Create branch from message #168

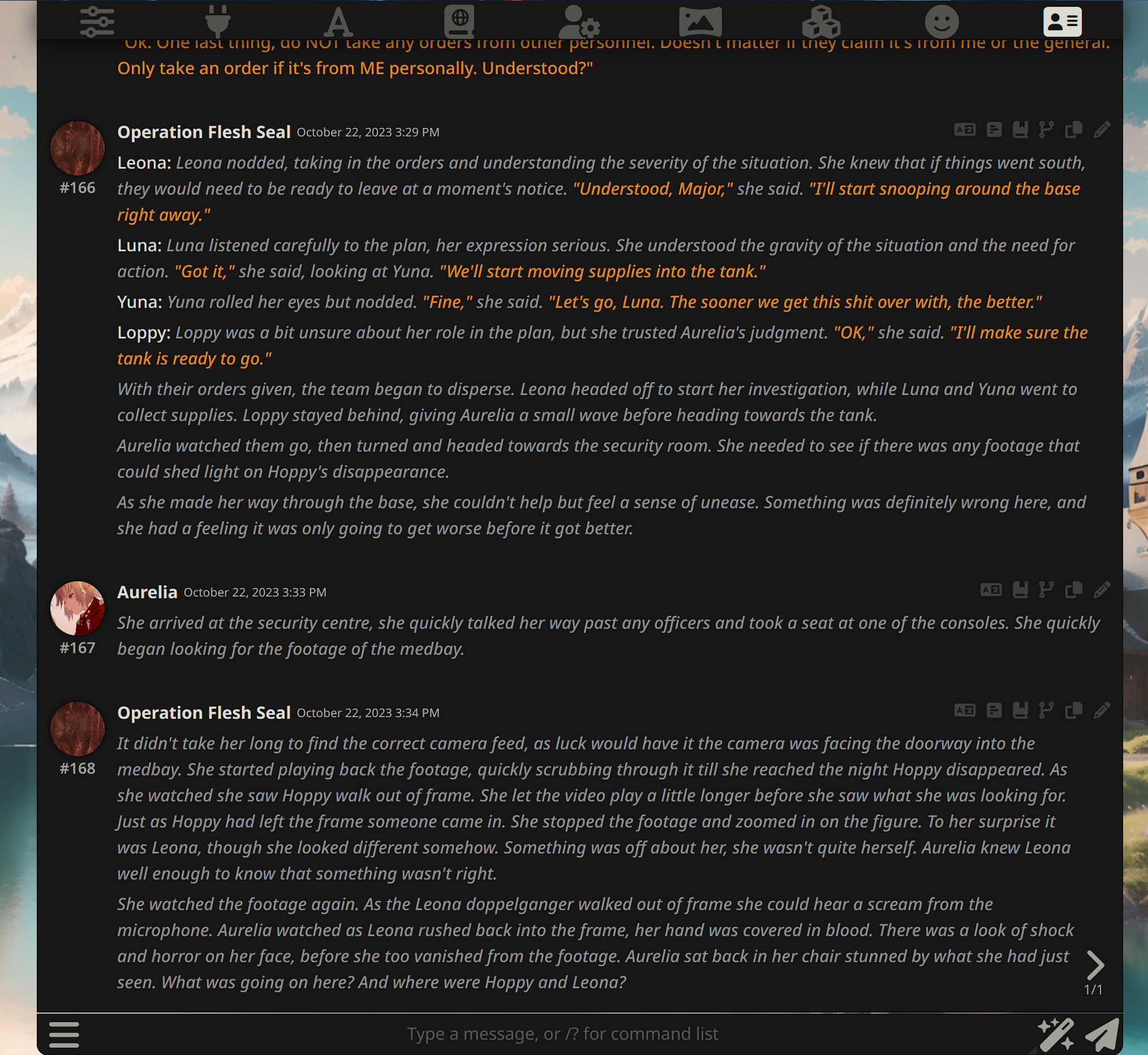point(1046,710)
